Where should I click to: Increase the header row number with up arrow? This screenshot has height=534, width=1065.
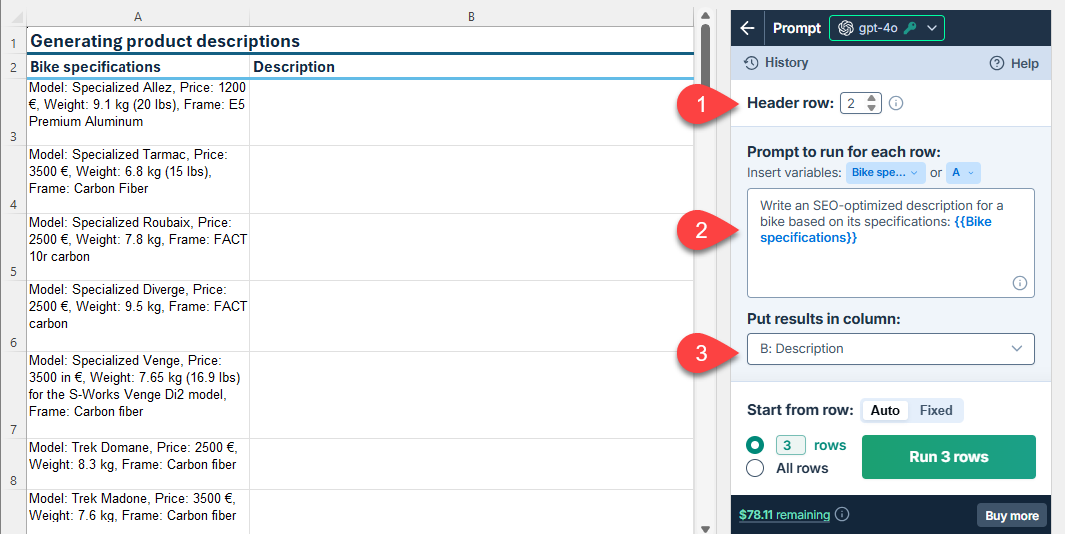click(872, 98)
